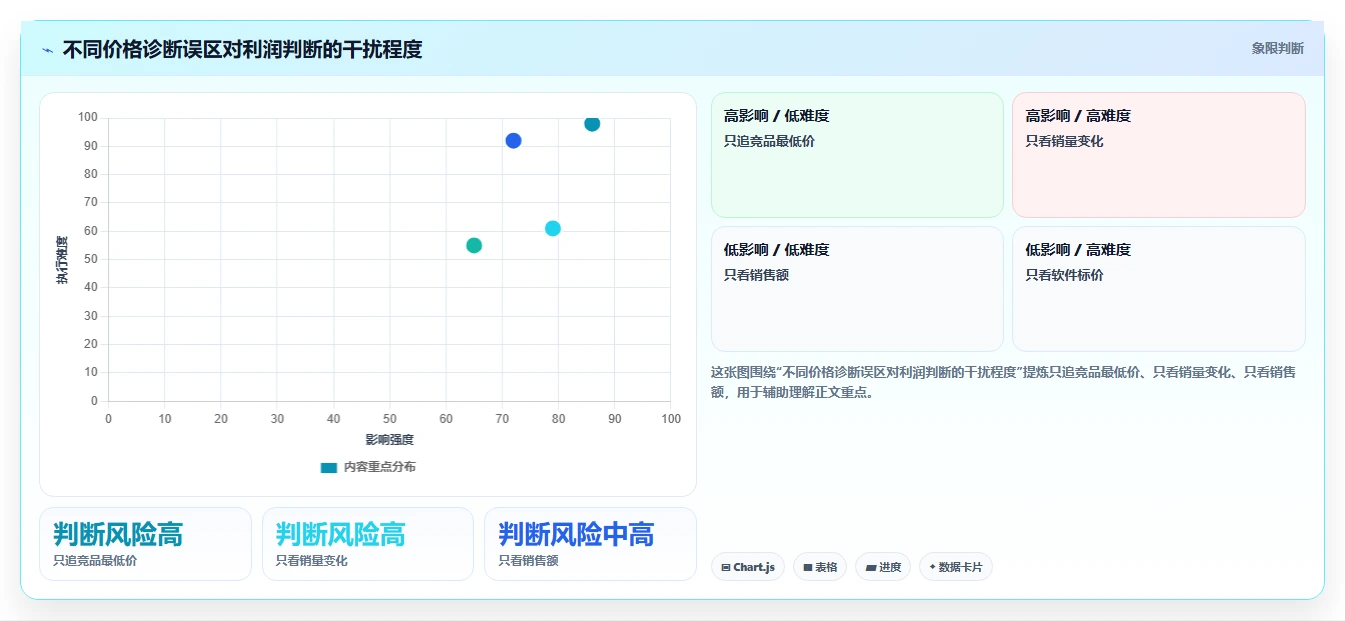Image resolution: width=1345 pixels, height=621 pixels.
Task: Click the x-axis tick label 50
Action: 390,418
